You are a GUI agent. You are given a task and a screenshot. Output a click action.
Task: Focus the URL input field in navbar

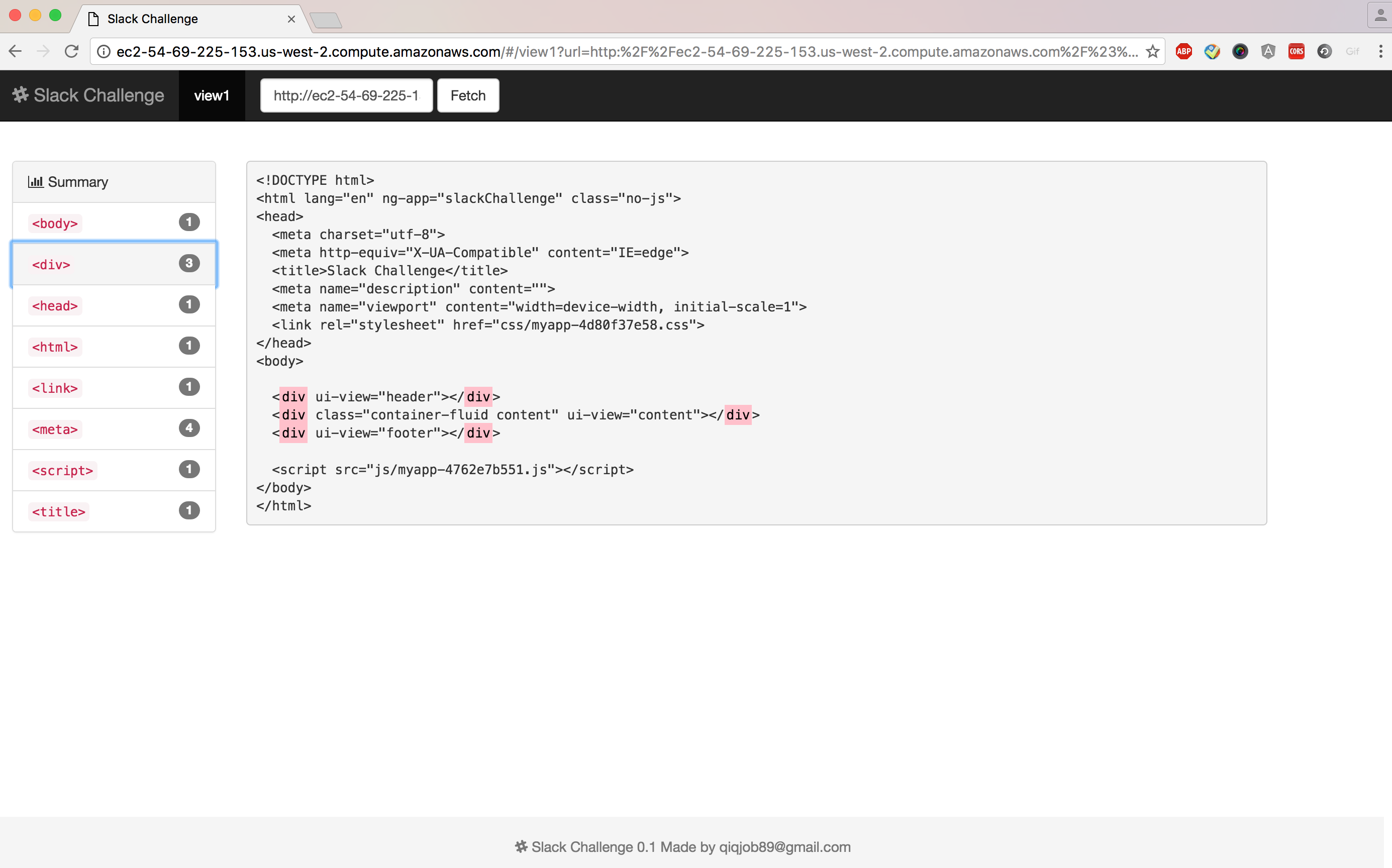(346, 95)
